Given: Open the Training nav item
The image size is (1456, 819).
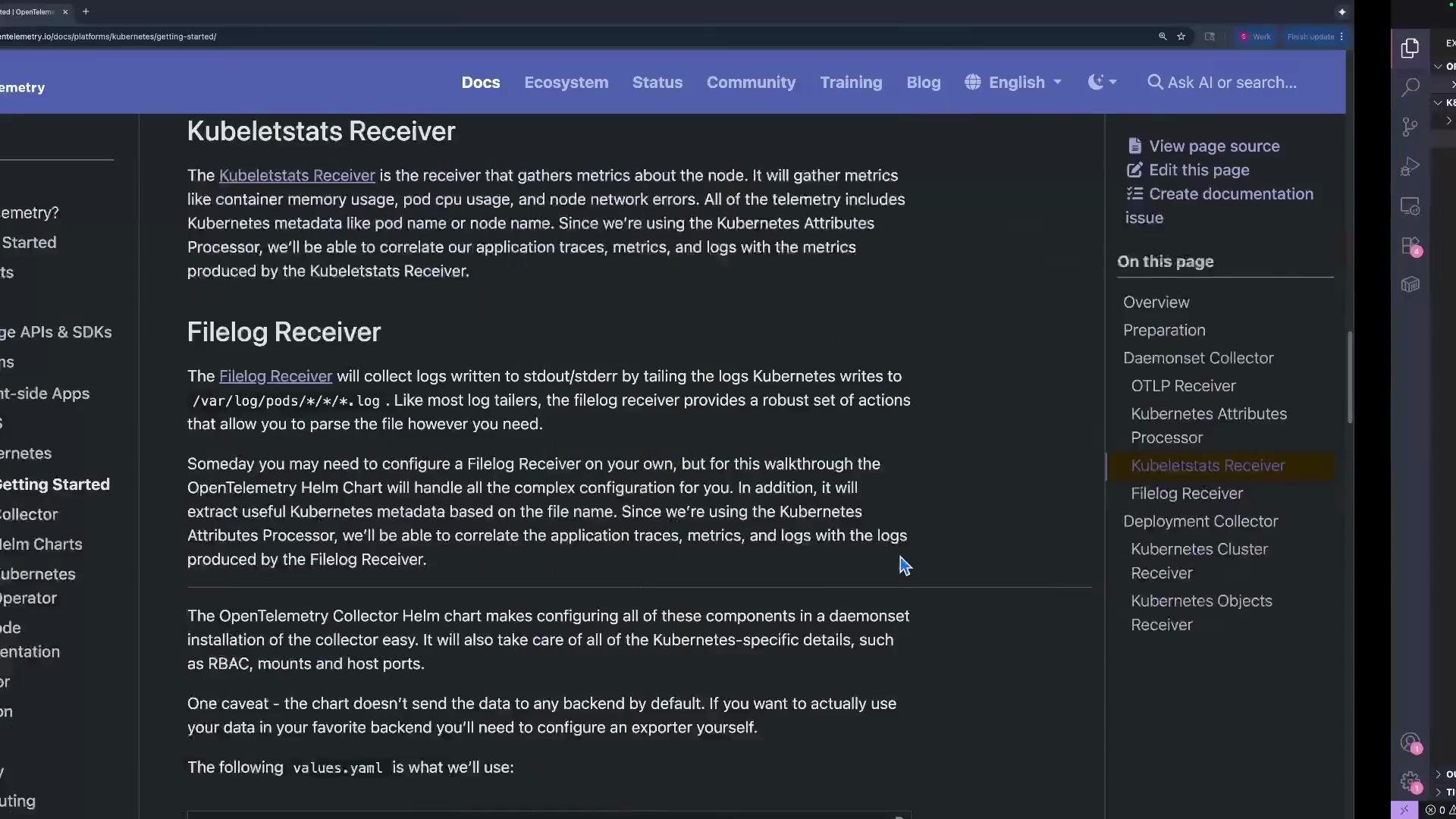Looking at the screenshot, I should tap(851, 82).
